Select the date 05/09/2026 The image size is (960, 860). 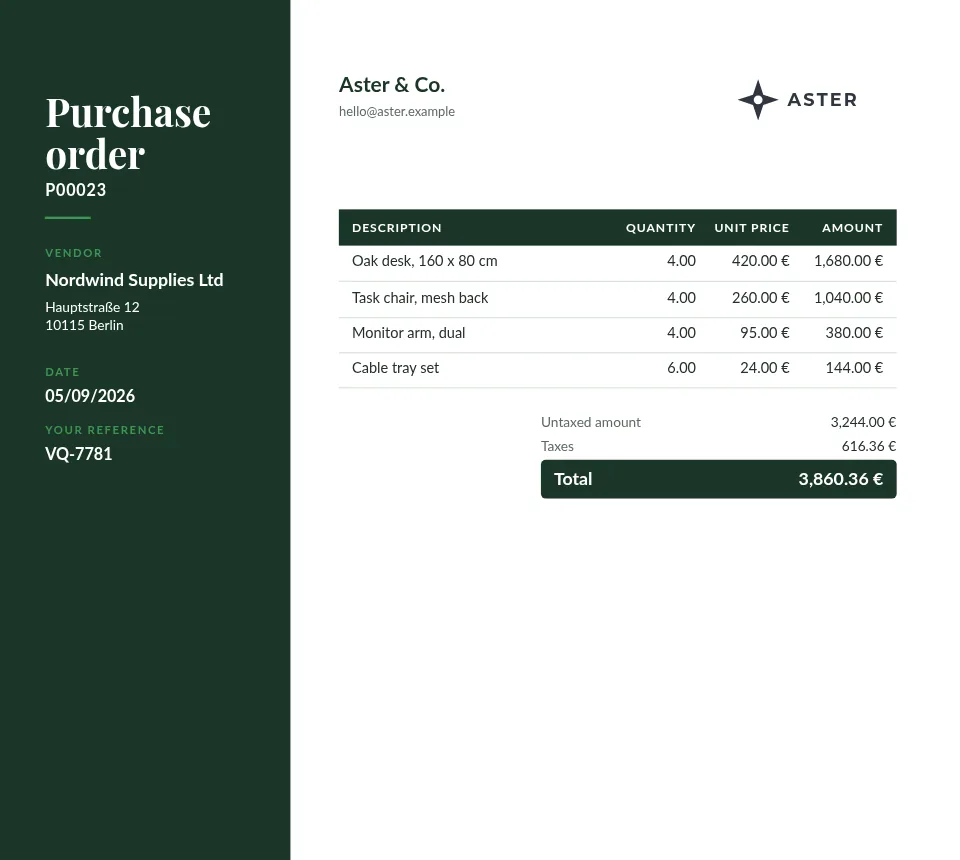[90, 395]
